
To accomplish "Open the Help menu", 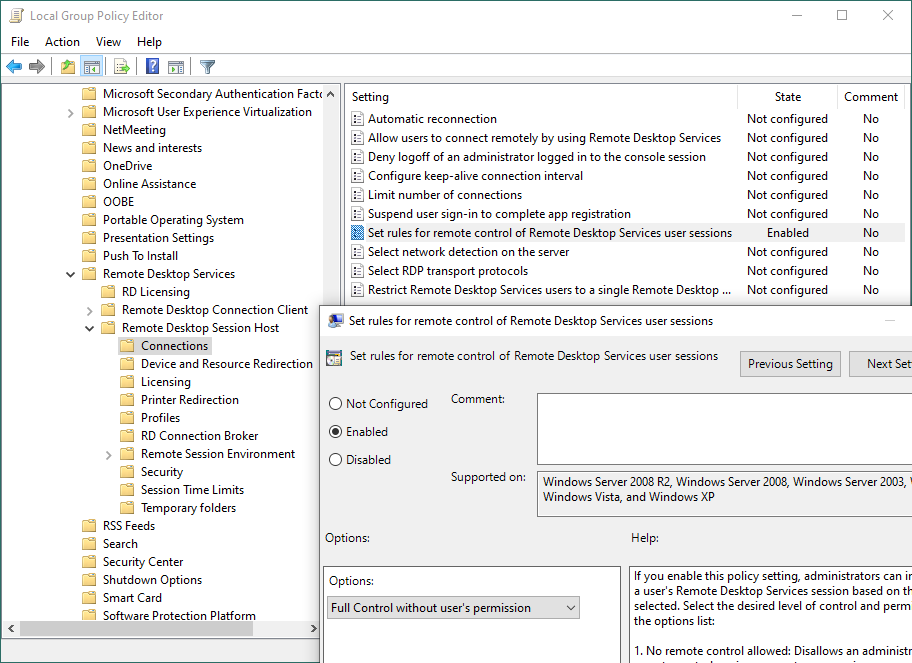I will coord(149,42).
